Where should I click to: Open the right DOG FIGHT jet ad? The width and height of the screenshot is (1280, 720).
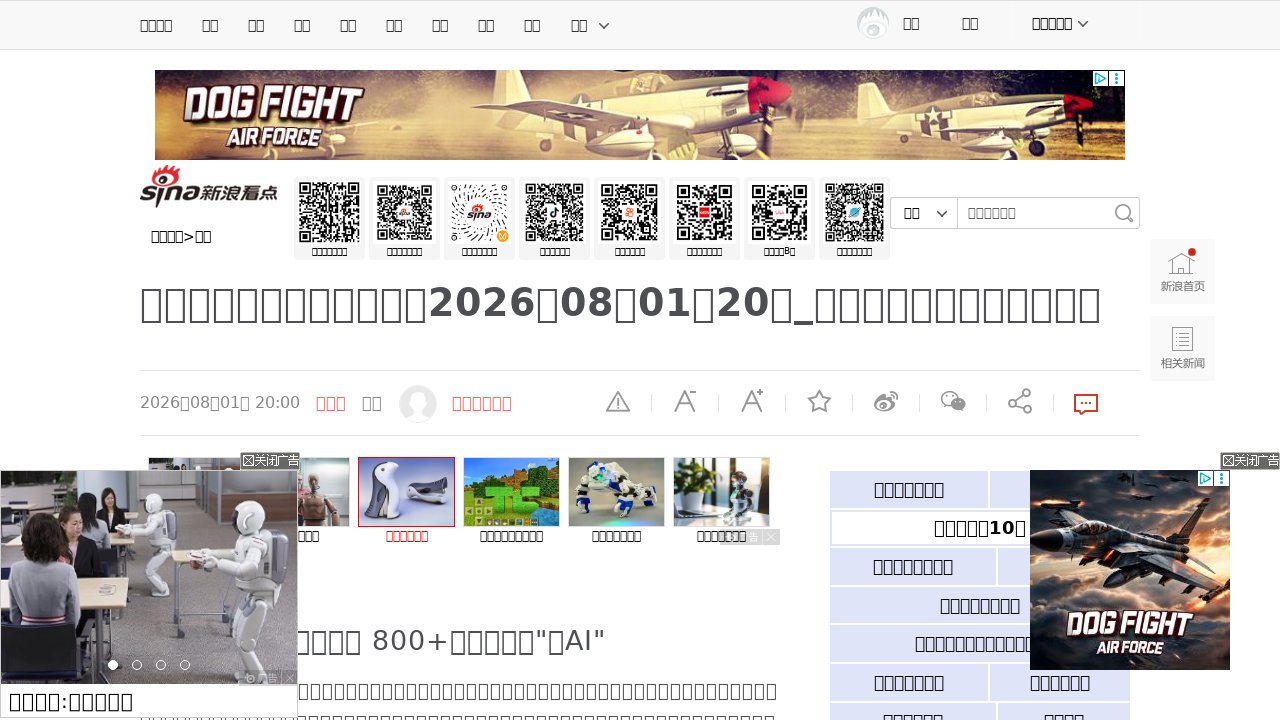(1130, 570)
